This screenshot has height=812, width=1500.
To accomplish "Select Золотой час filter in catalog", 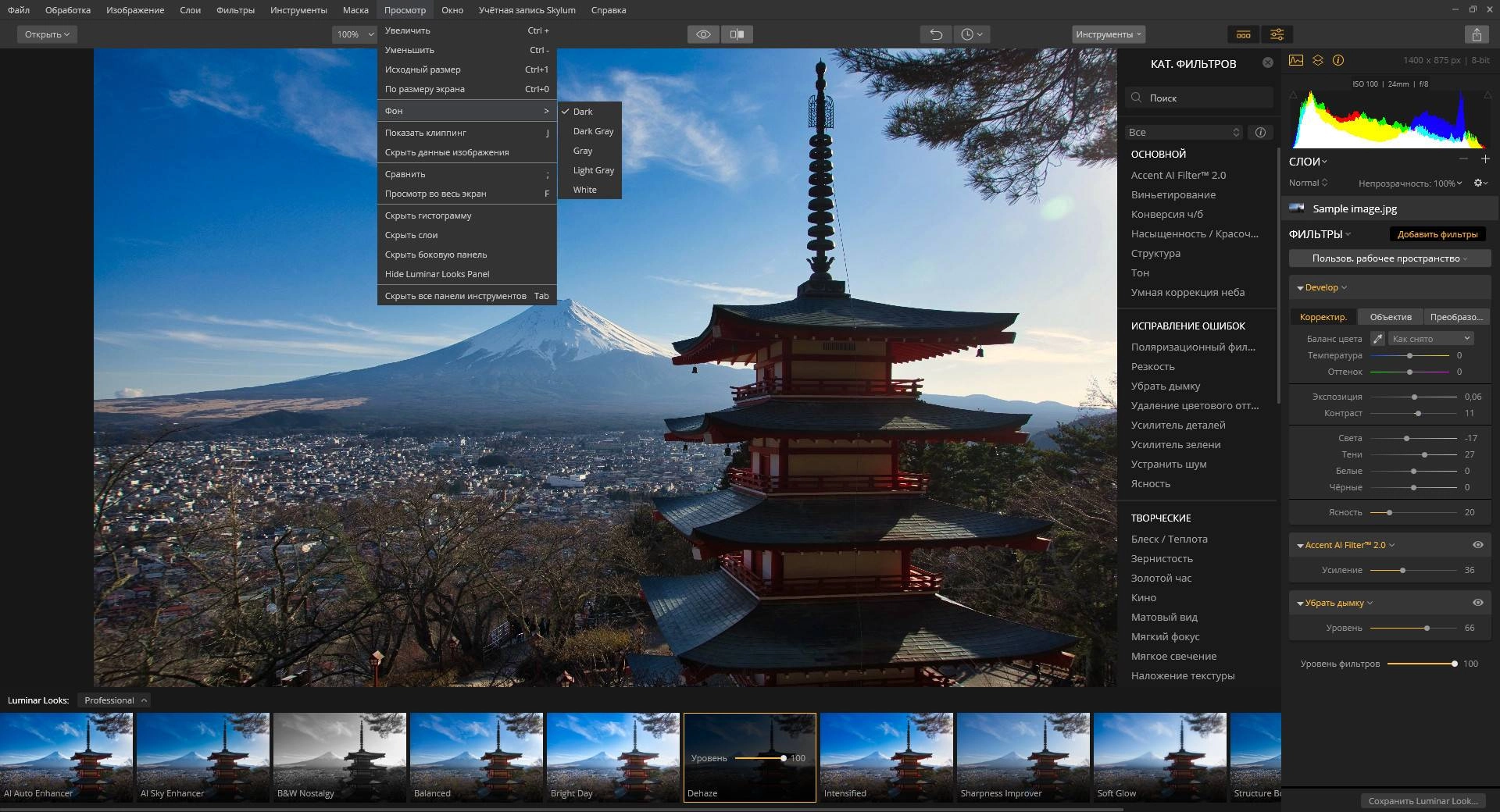I will 1162,578.
